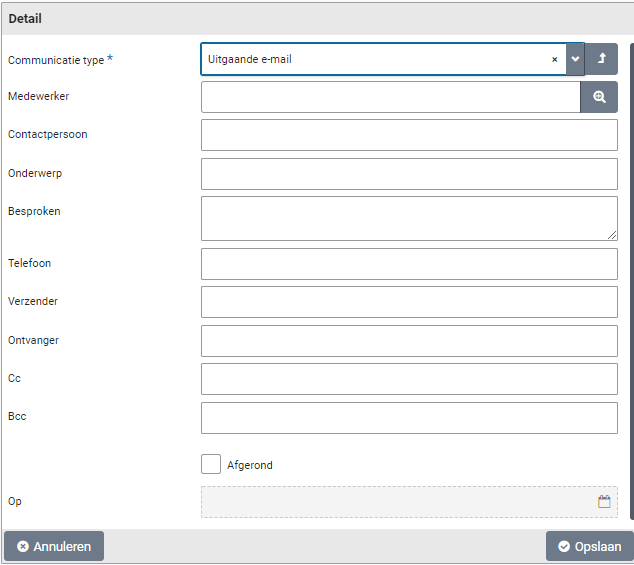Screen dimensions: 634x565
Task: Clear the selected Communicatie type value
Action: pos(554,60)
